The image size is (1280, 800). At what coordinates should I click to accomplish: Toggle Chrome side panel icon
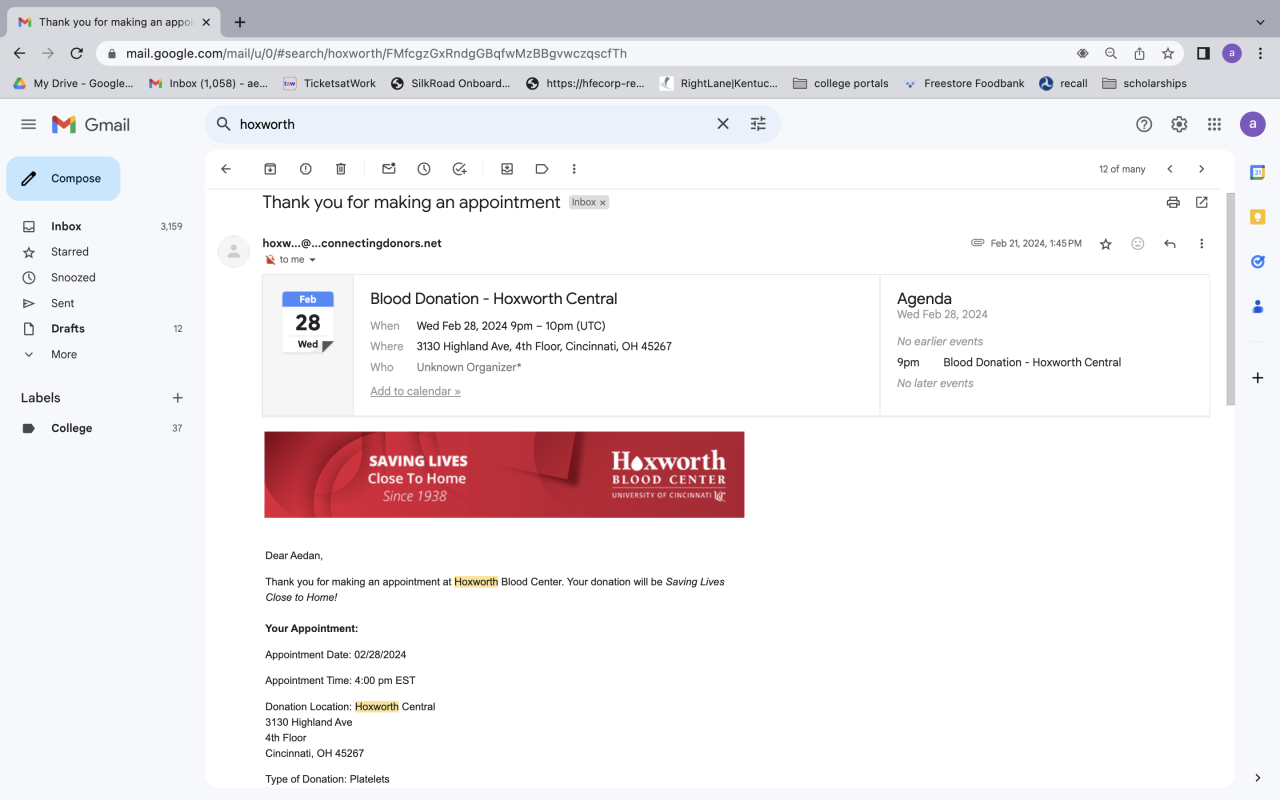1203,53
